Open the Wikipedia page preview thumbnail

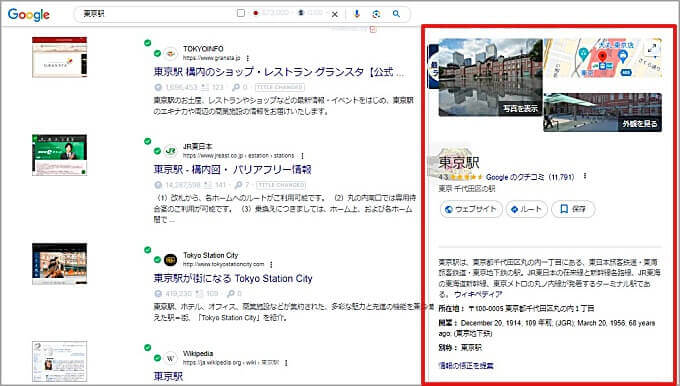tap(59, 361)
